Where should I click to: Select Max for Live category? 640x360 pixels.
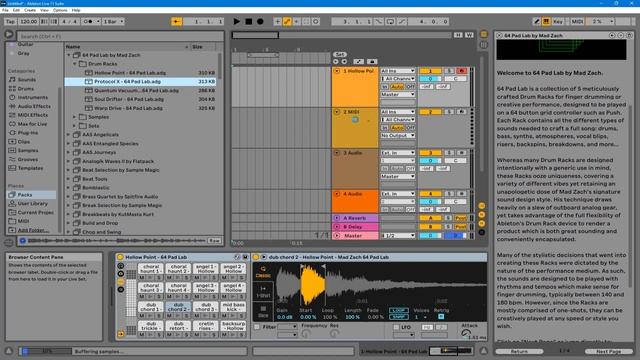pyautogui.click(x=32, y=124)
